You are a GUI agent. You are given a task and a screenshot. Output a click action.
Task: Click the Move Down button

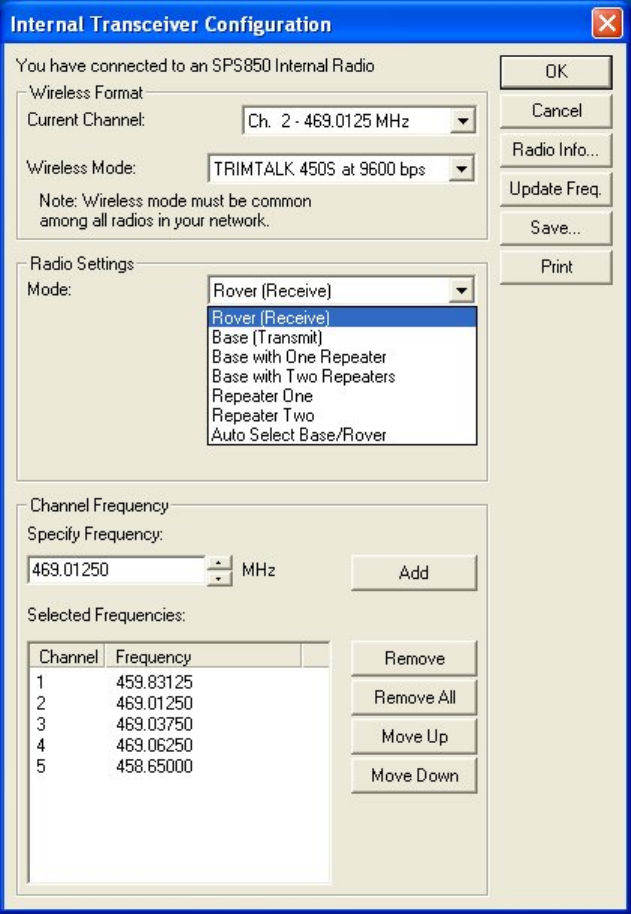[x=414, y=775]
